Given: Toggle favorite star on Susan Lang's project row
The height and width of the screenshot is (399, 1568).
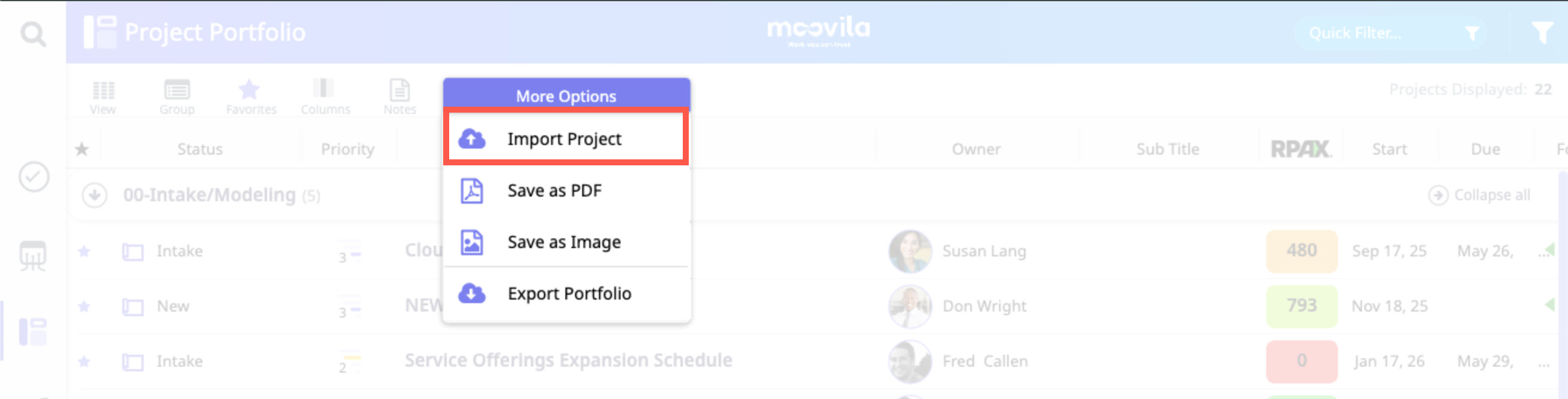Looking at the screenshot, I should [84, 251].
